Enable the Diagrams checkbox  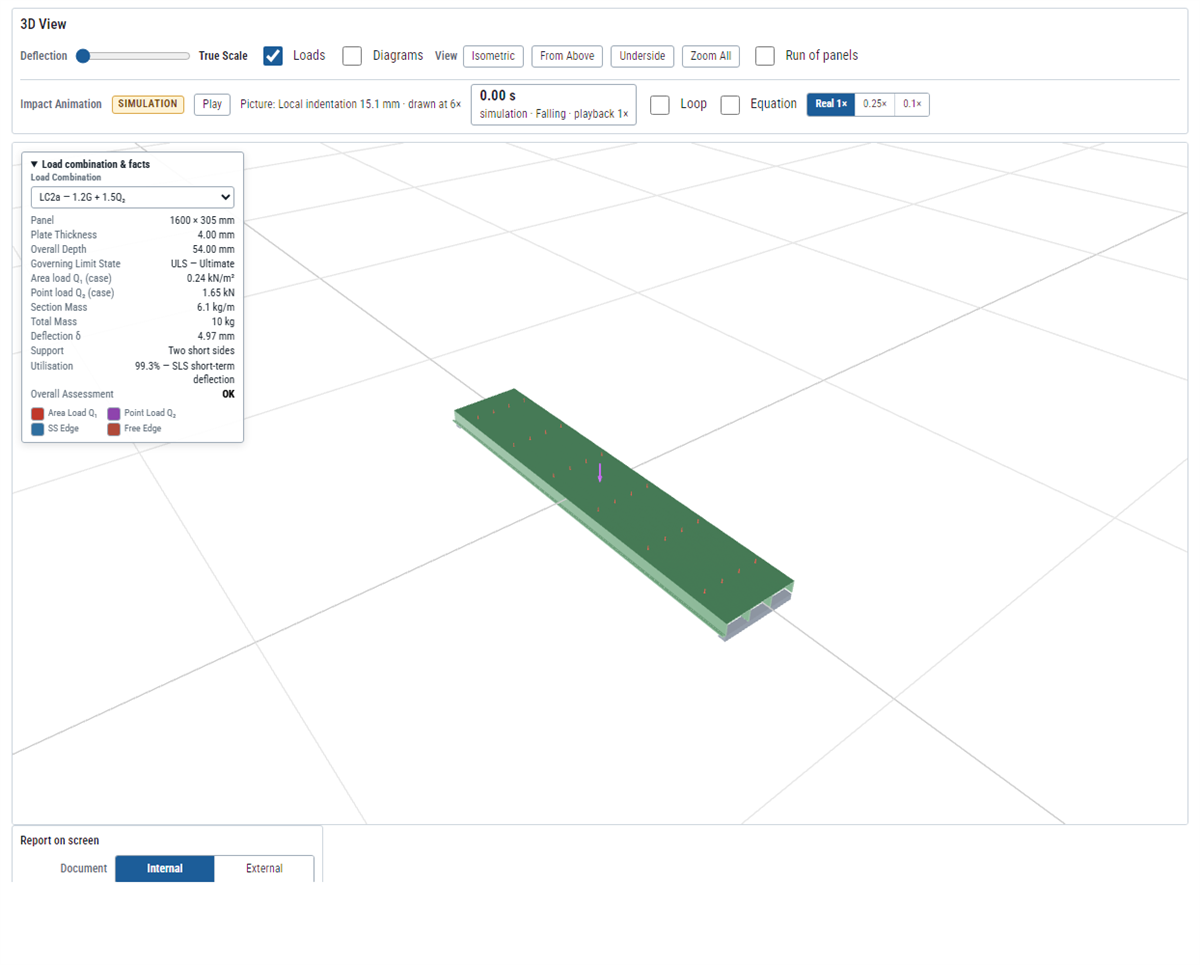click(352, 56)
